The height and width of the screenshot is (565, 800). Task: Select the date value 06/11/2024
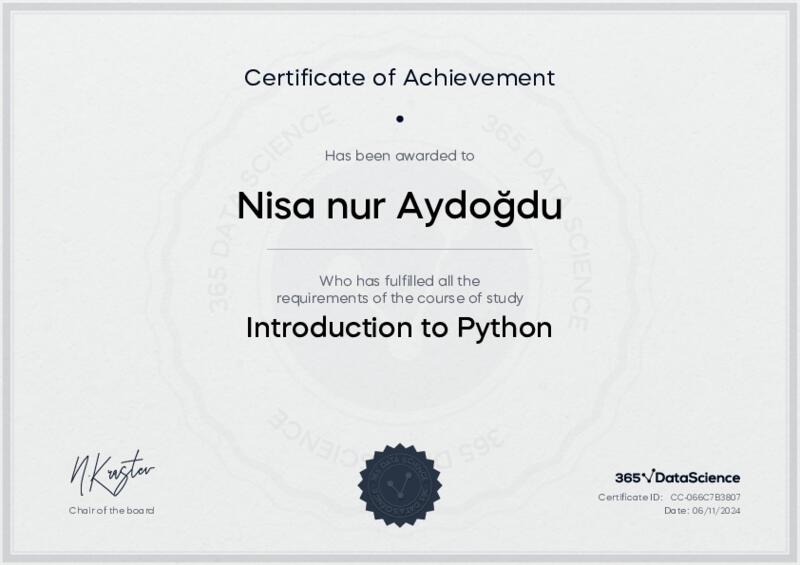[716, 510]
